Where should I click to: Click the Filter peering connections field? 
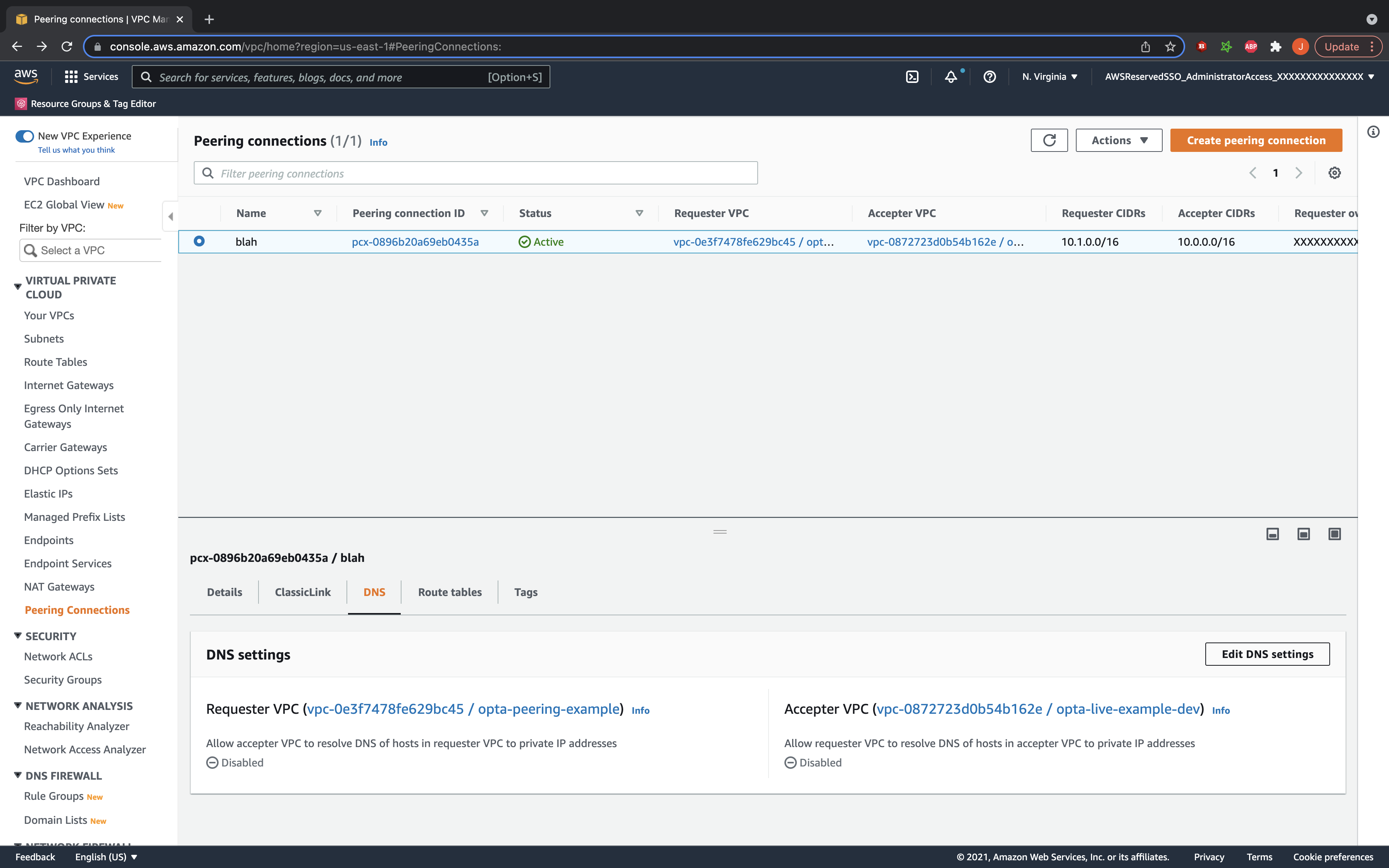coord(475,173)
